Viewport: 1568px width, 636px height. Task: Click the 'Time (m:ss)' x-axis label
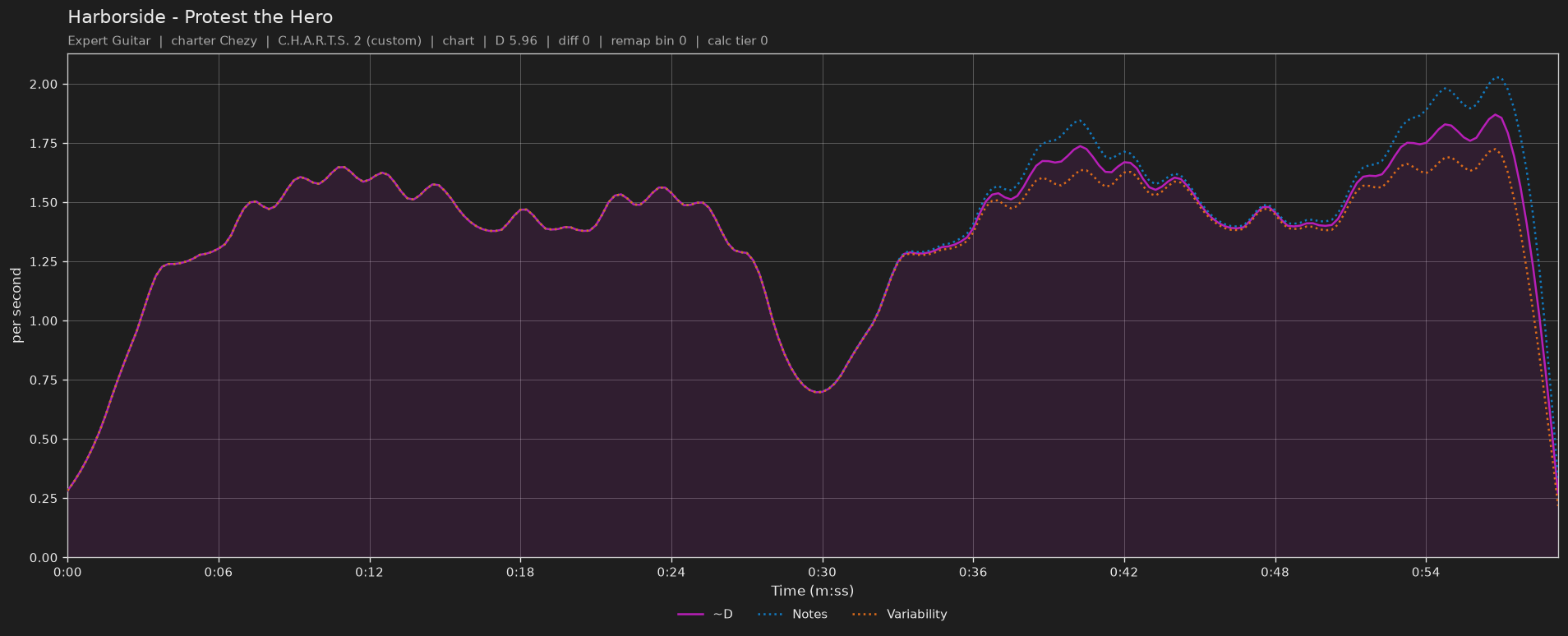click(812, 591)
